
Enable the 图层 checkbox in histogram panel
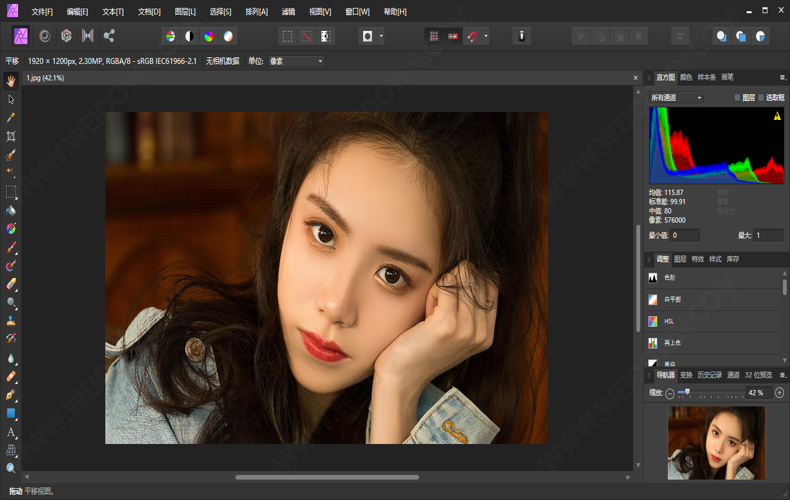[738, 98]
